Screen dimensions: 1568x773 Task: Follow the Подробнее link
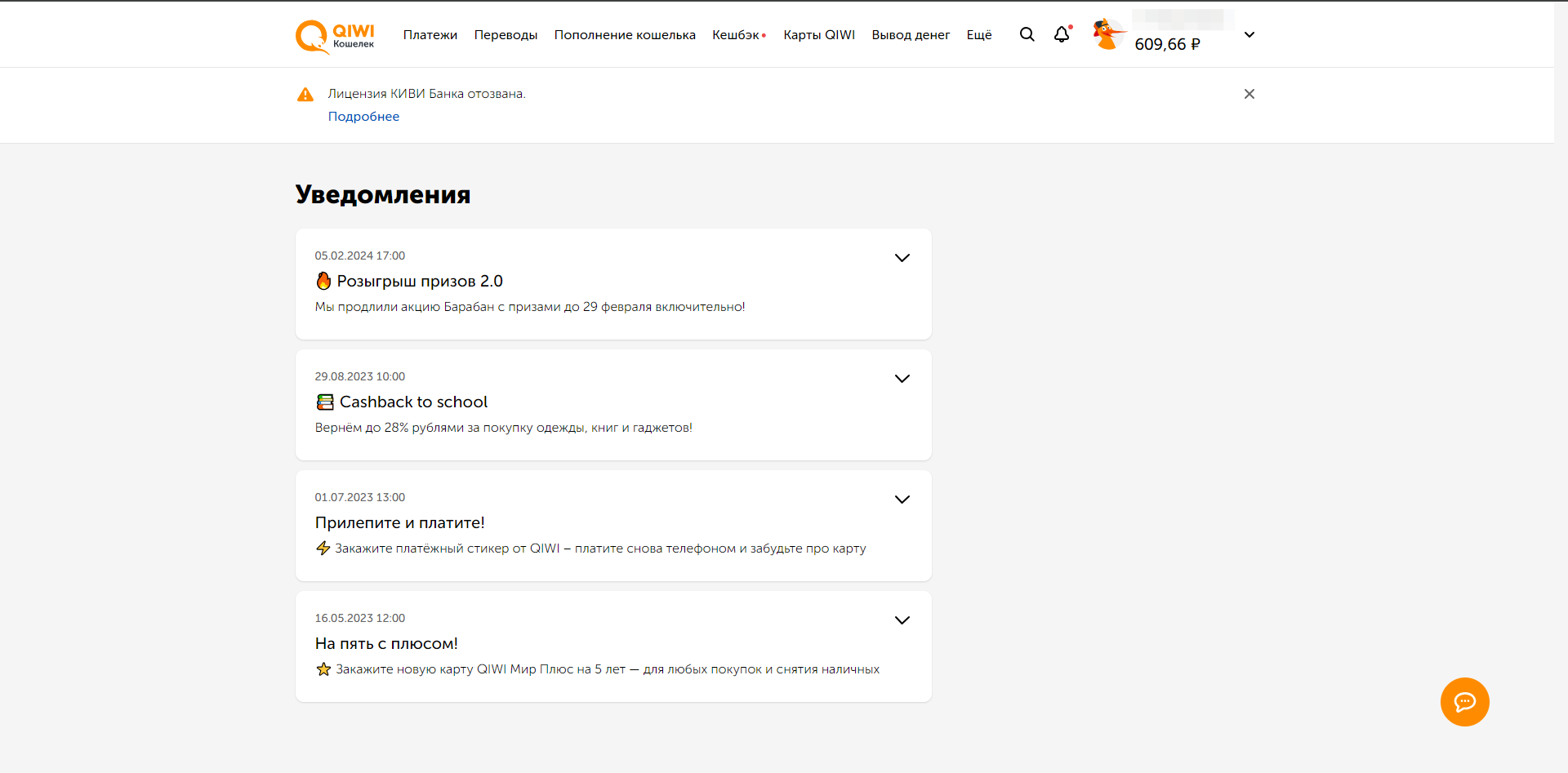click(363, 117)
